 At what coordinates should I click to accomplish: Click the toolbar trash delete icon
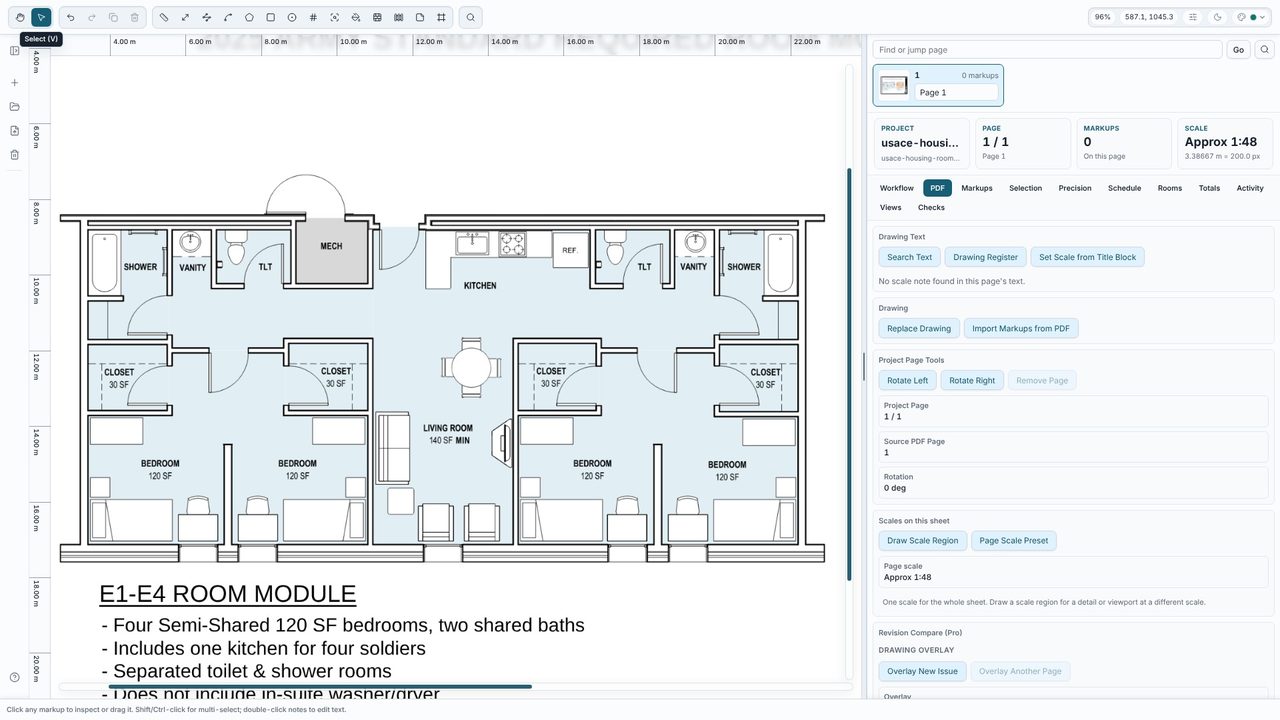134,17
